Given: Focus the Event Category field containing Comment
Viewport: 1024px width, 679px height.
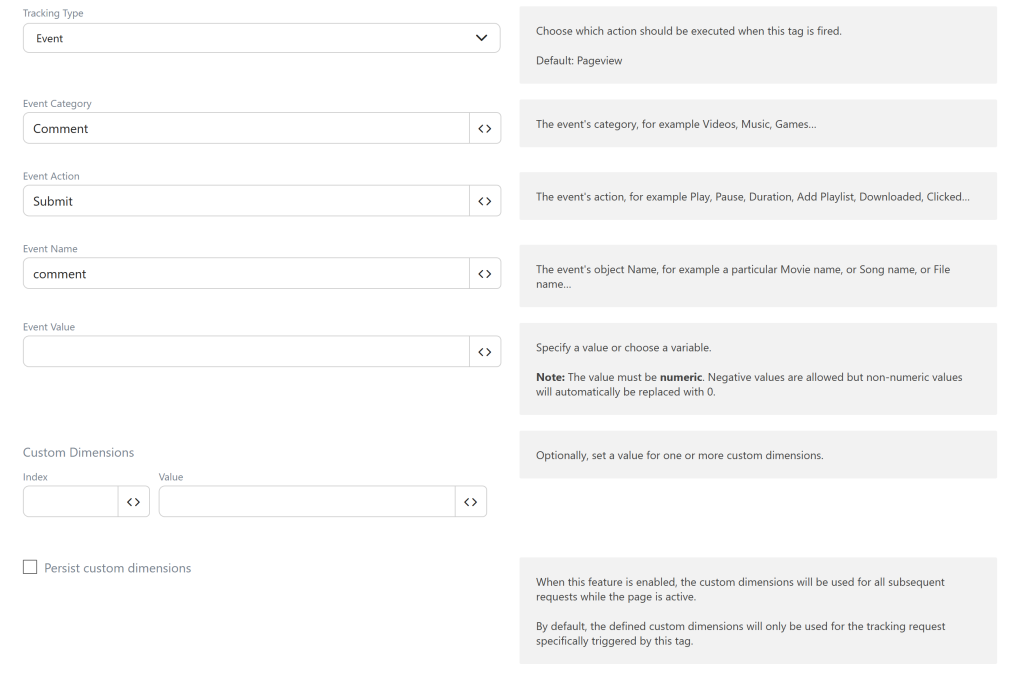Looking at the screenshot, I should (x=246, y=129).
